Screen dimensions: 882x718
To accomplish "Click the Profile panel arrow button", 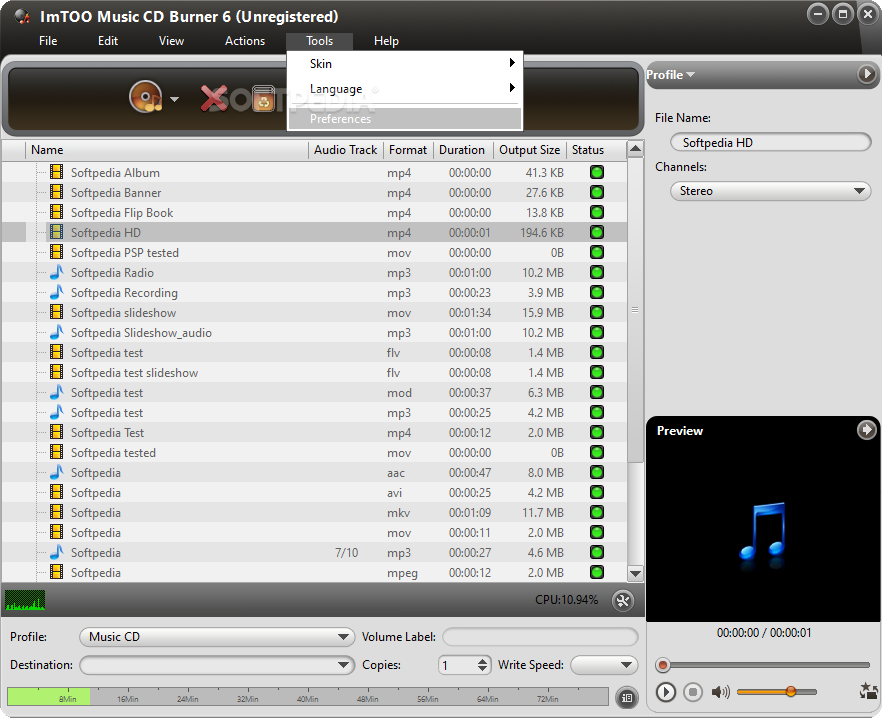I will coord(866,74).
